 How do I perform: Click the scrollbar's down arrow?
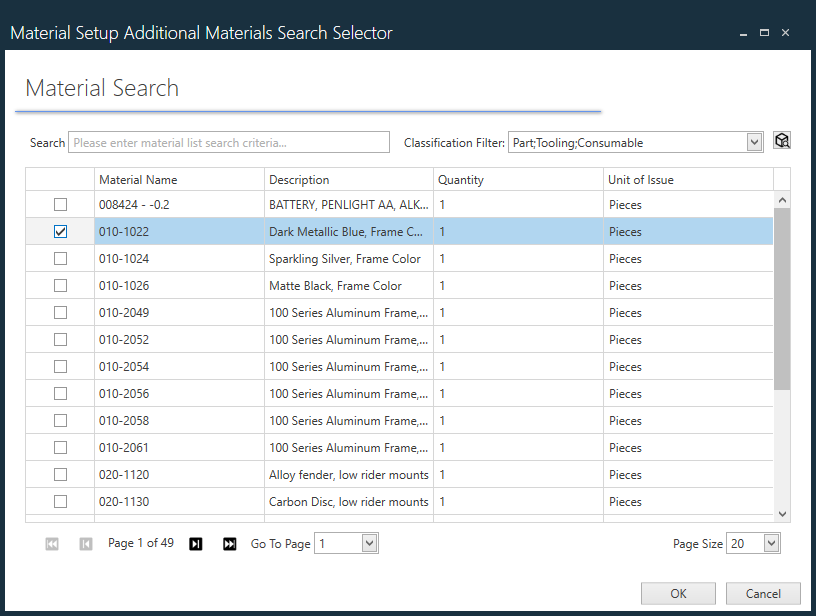pos(782,513)
